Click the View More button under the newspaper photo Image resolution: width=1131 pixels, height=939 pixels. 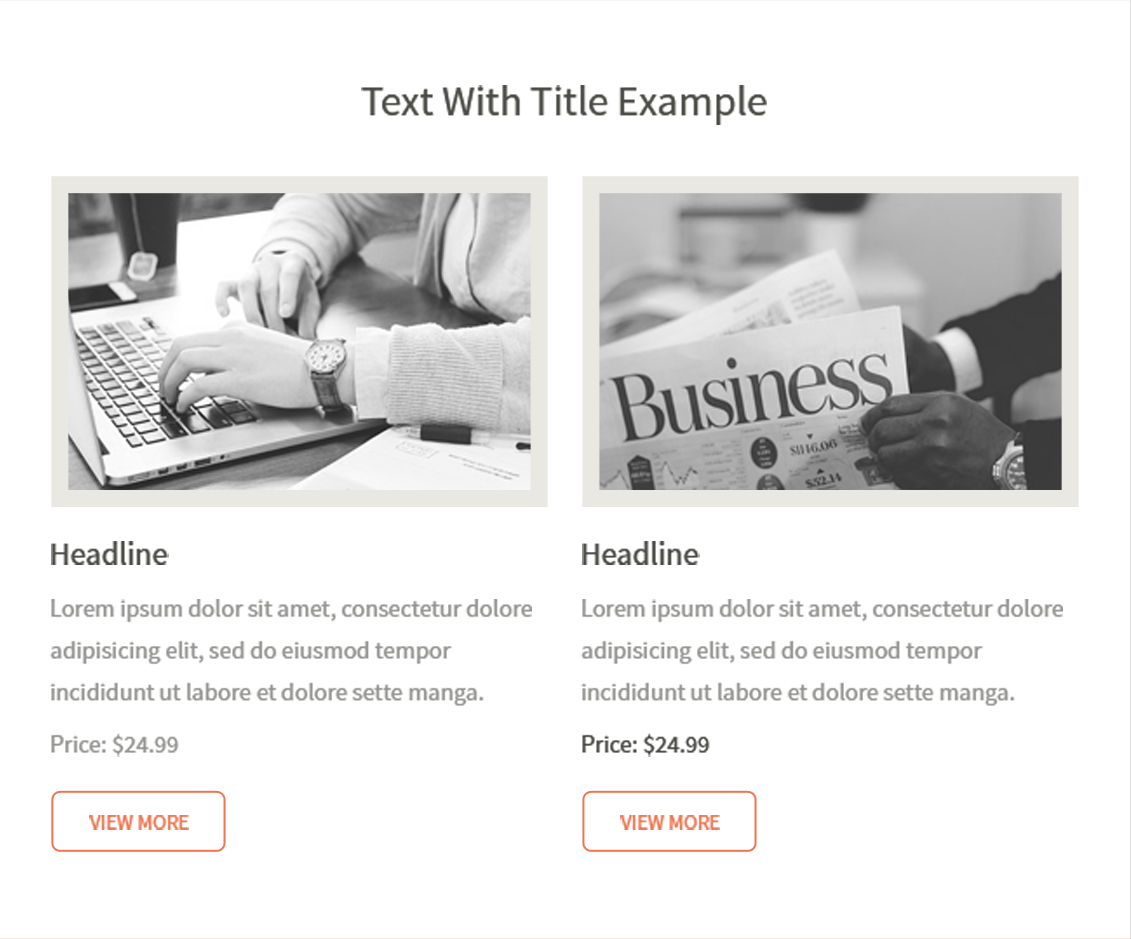tap(669, 822)
